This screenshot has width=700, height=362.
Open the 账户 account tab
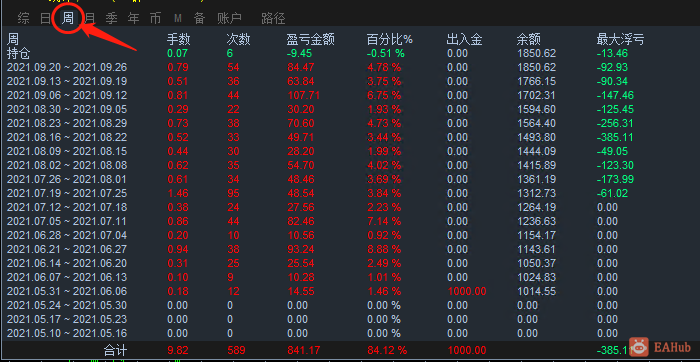pos(229,18)
